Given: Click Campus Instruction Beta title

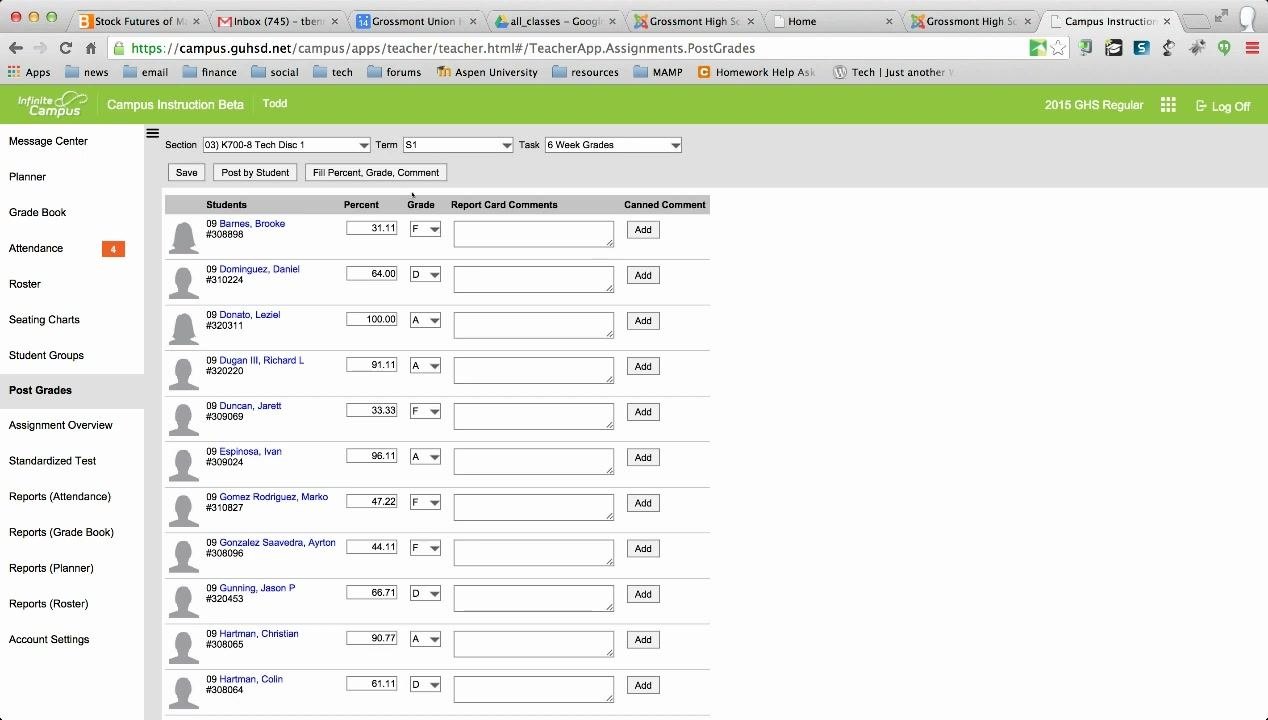Looking at the screenshot, I should (x=175, y=105).
